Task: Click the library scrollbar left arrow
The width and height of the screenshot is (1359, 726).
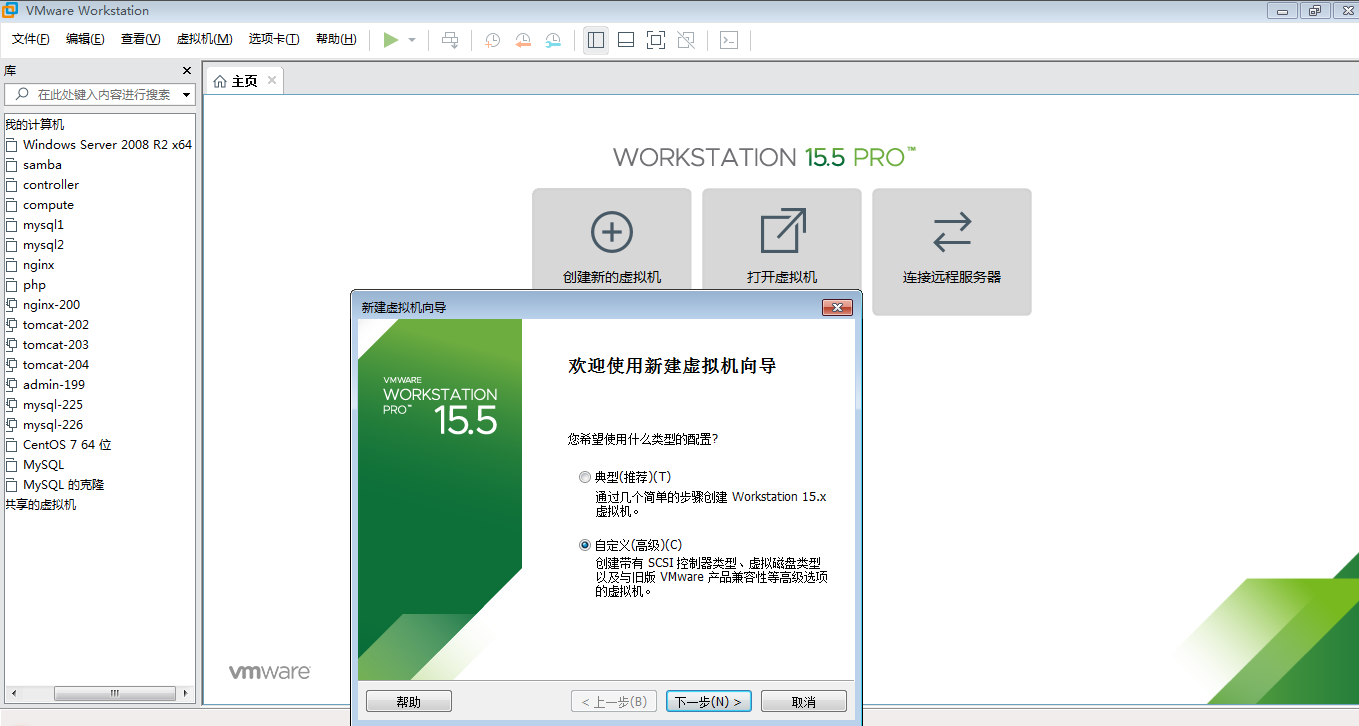Action: (13, 693)
